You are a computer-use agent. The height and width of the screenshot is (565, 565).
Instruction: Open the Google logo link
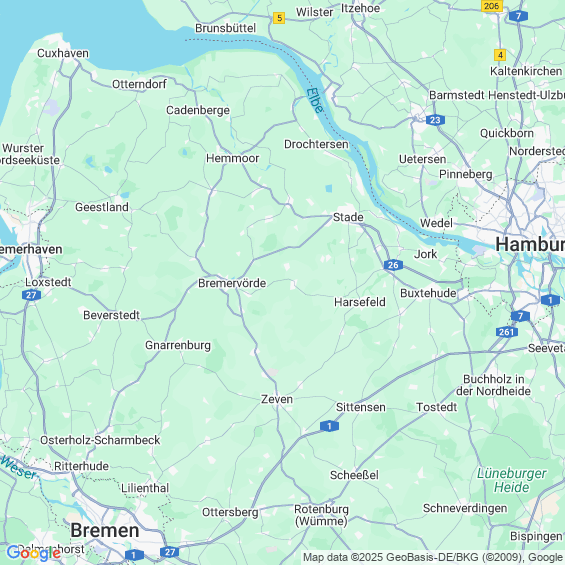[x=34, y=553]
